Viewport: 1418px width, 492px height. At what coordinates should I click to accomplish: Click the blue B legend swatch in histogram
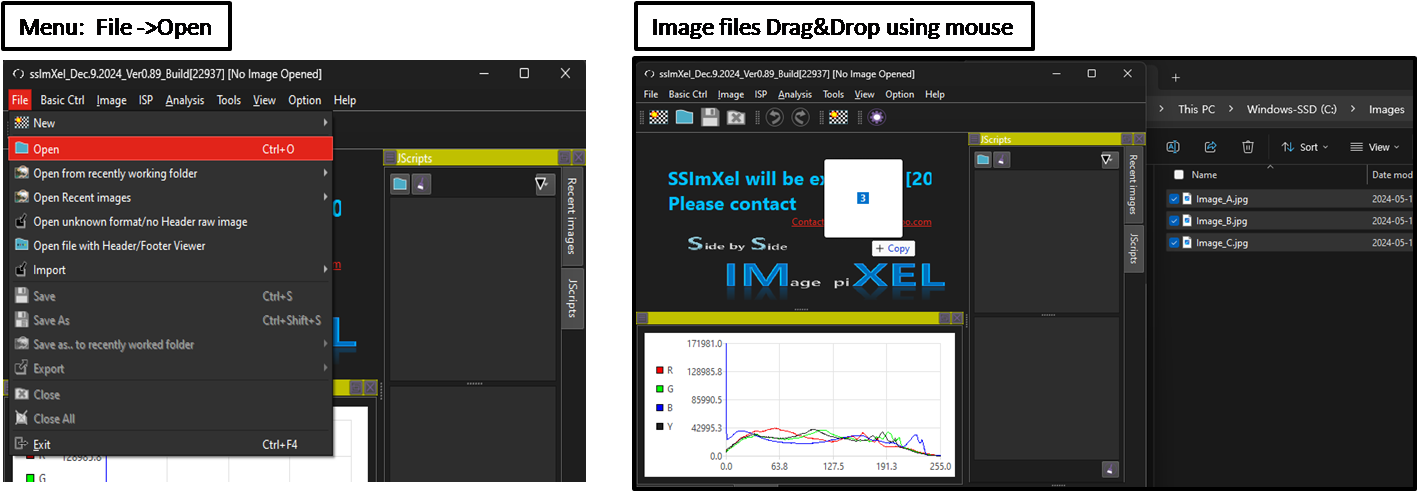pyautogui.click(x=658, y=407)
